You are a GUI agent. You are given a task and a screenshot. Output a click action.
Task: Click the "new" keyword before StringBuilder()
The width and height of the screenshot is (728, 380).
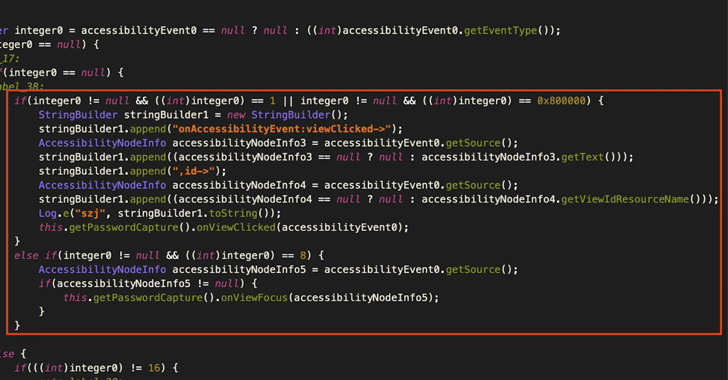(x=236, y=115)
